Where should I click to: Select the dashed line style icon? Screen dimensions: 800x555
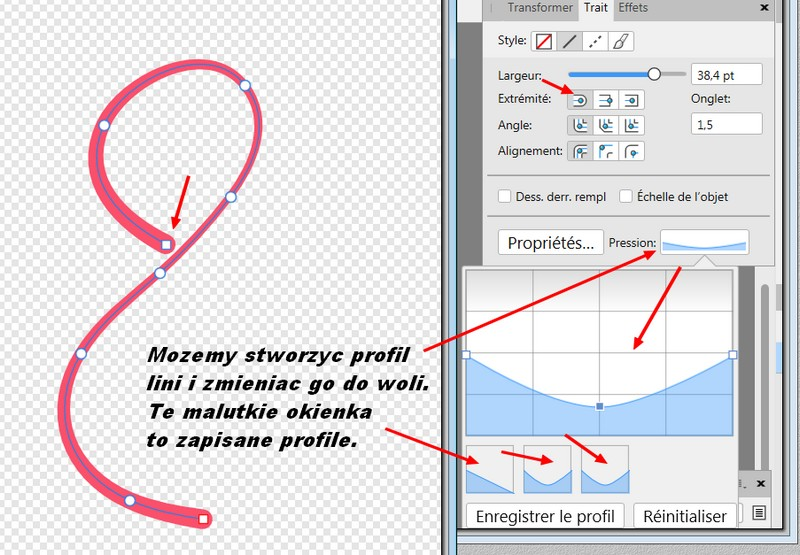click(x=595, y=41)
